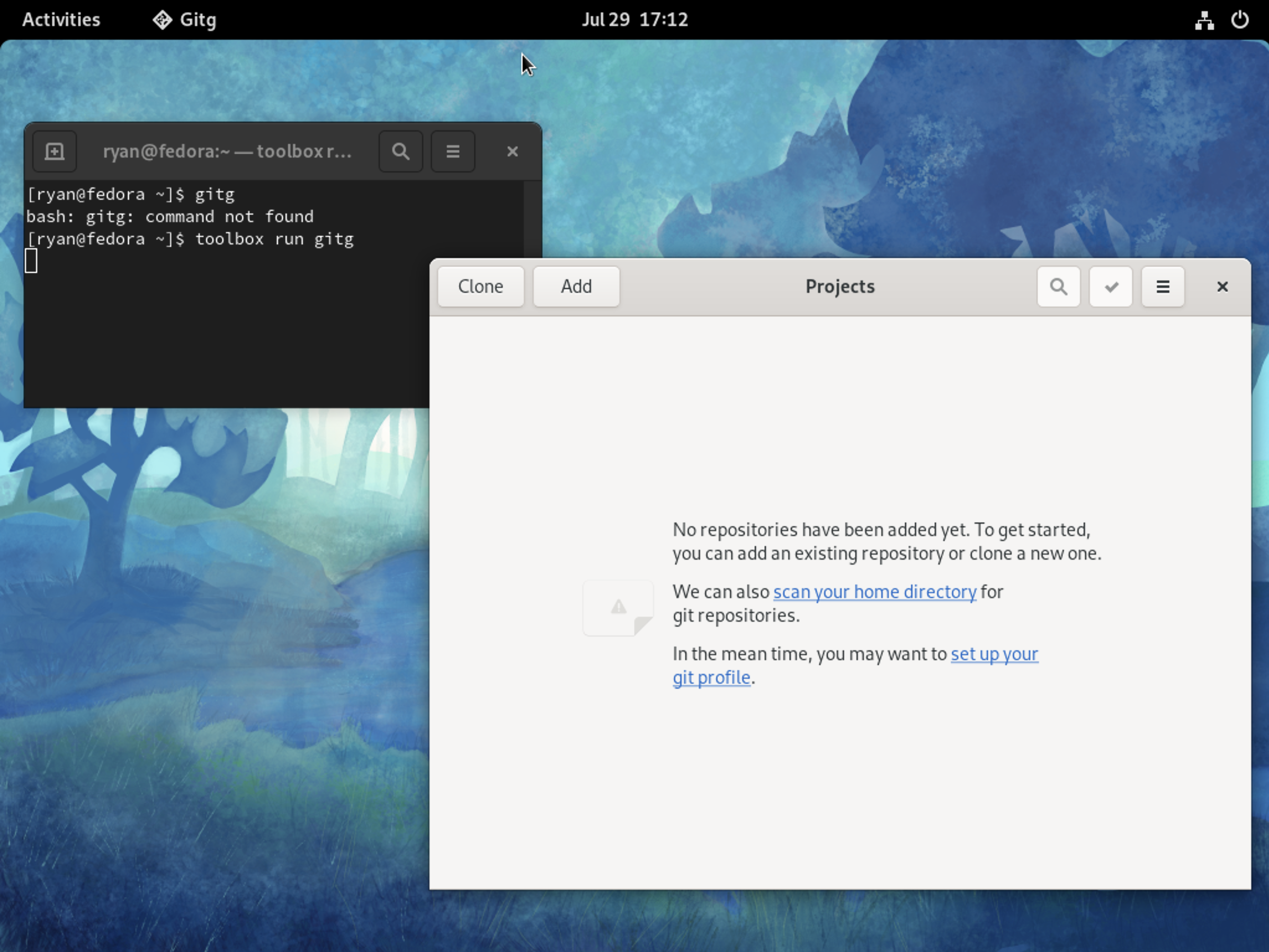Click the power icon in top bar

coord(1239,20)
